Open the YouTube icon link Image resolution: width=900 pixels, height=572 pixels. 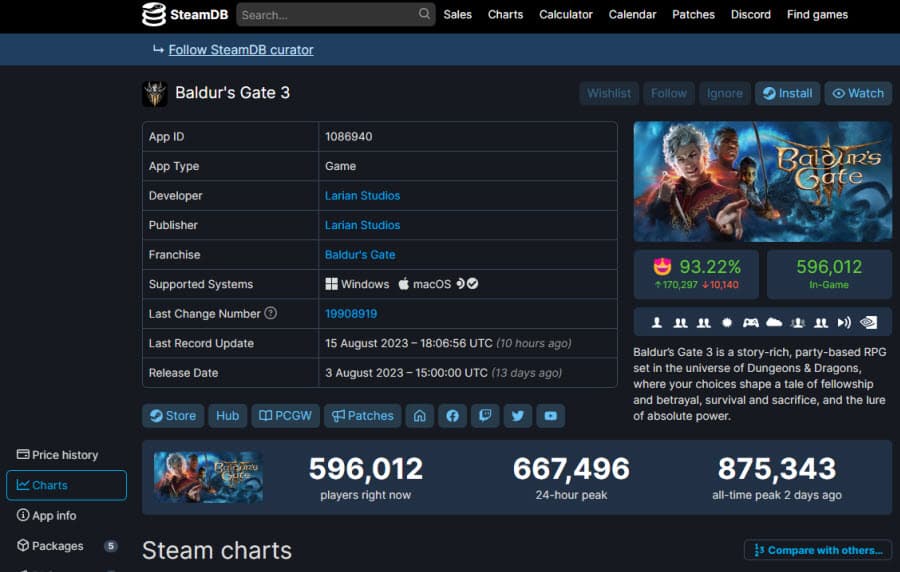tap(550, 416)
